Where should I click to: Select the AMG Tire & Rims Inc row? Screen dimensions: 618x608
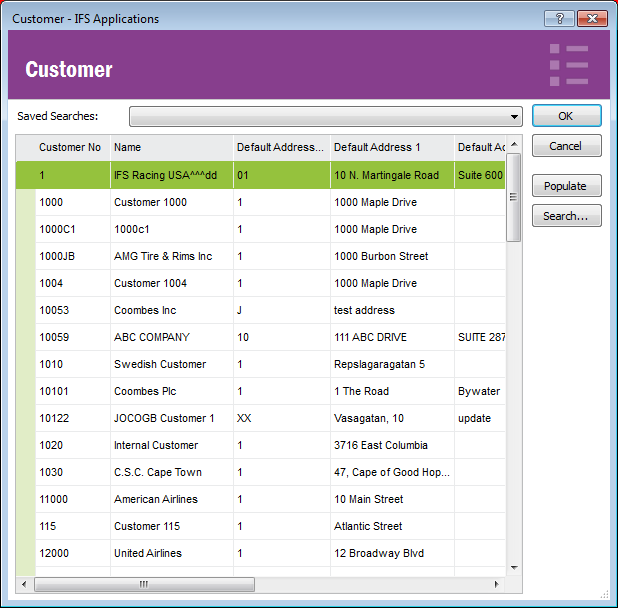(163, 256)
